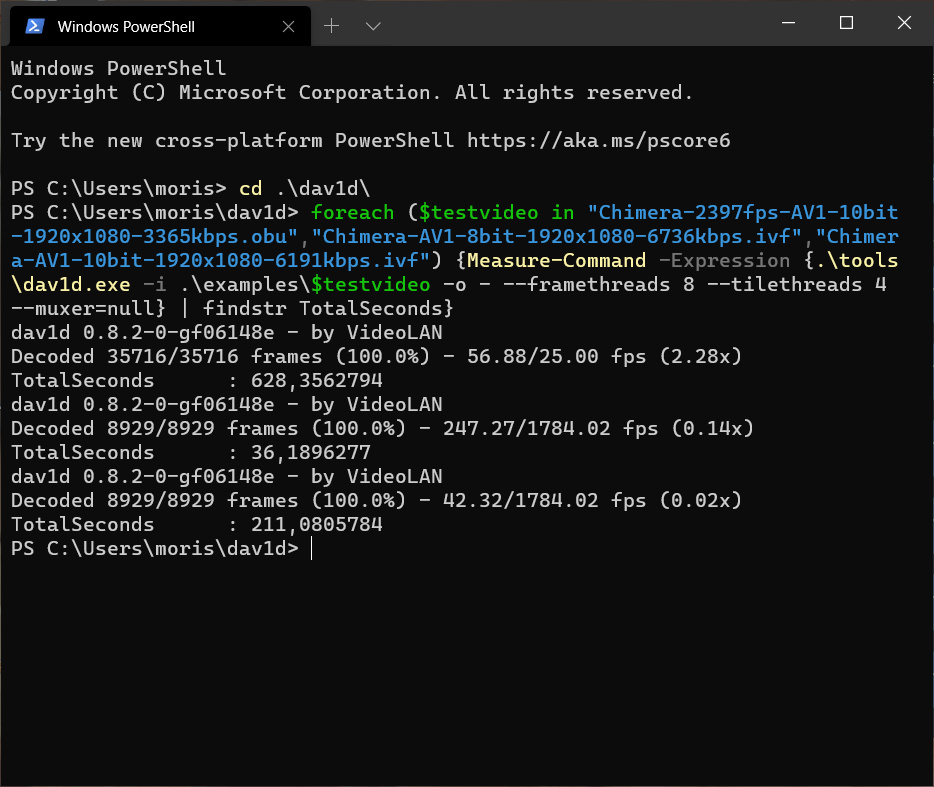Screen dimensions: 934x787
Task: Click the 36,1896277 TotalSeconds value
Action: (x=310, y=453)
